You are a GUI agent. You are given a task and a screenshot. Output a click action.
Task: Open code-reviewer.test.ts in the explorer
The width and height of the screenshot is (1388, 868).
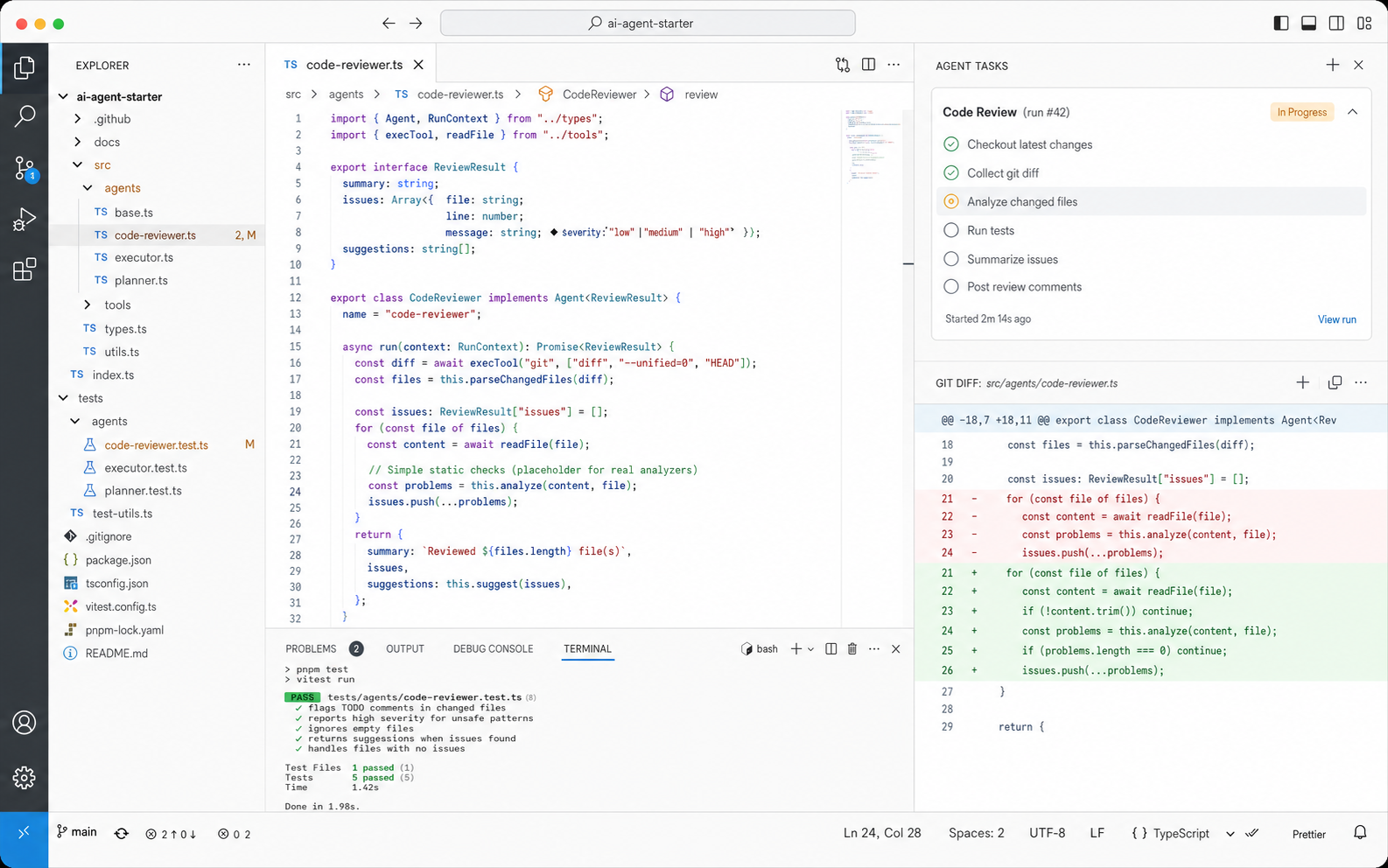[157, 444]
